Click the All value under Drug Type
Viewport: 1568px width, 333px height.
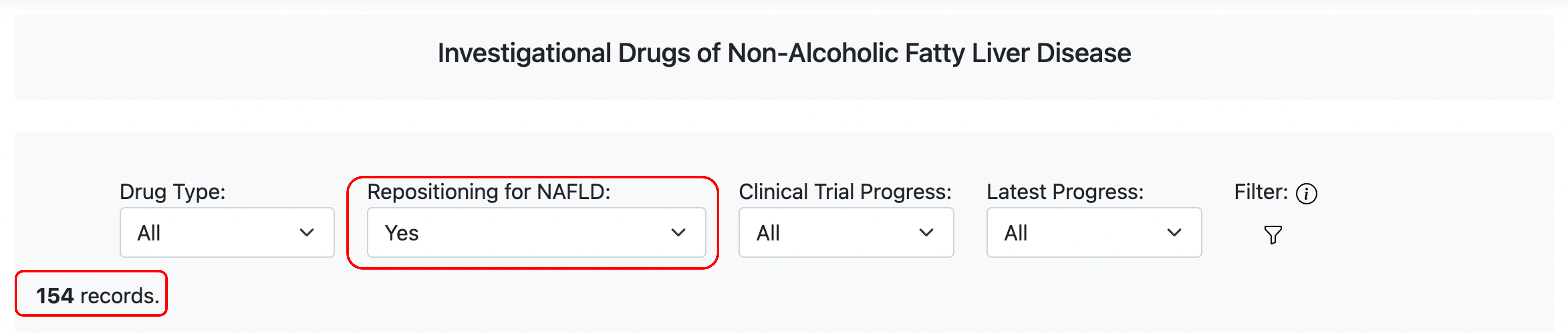tap(149, 233)
